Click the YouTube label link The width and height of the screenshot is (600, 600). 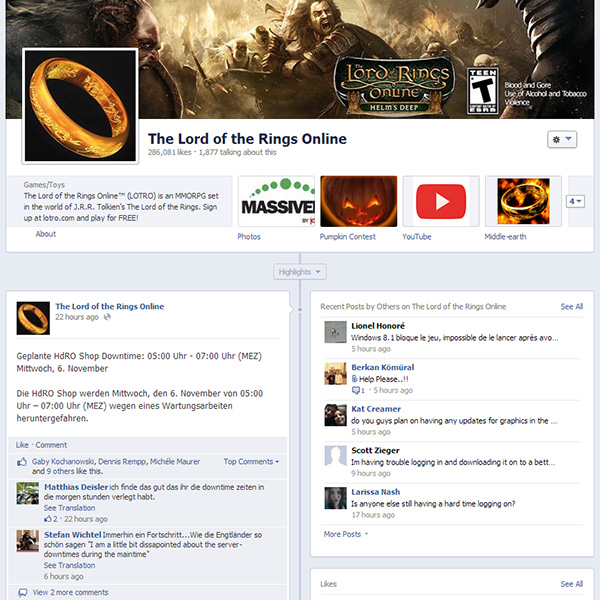[x=417, y=236]
